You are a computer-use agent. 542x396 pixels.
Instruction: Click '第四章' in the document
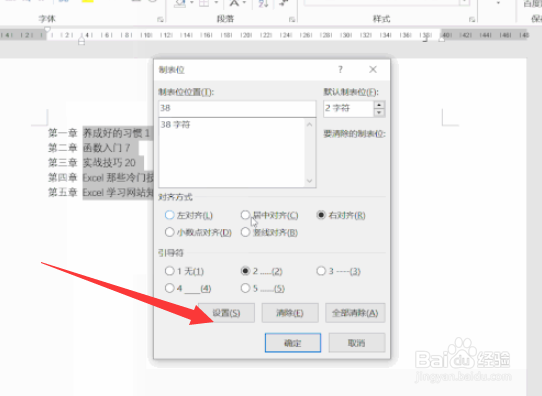click(63, 178)
